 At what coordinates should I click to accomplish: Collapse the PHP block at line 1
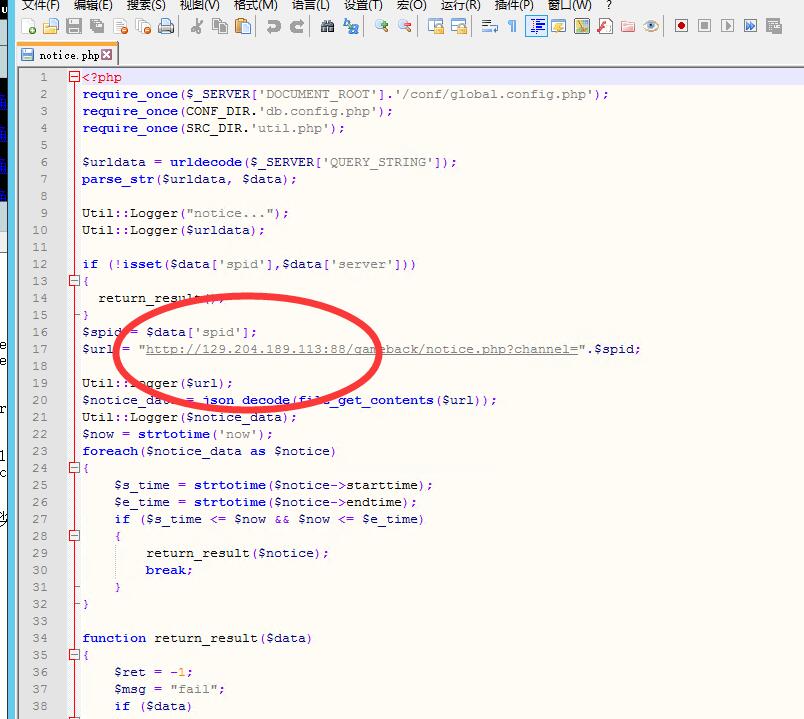tap(74, 77)
